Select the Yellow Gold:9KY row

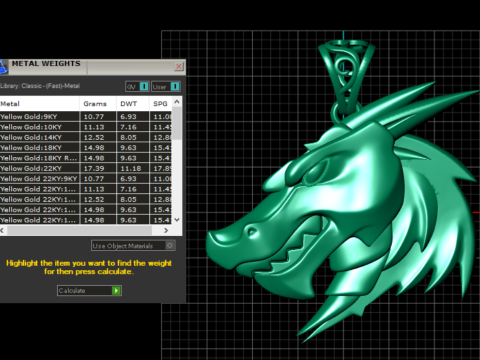pyautogui.click(x=86, y=117)
